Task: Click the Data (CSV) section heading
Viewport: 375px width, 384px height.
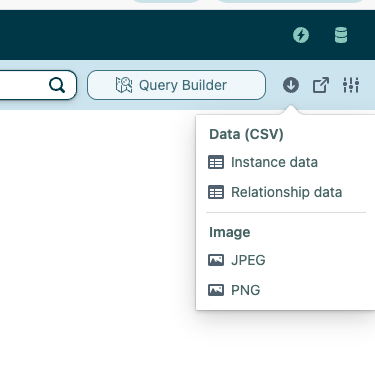Action: (246, 134)
